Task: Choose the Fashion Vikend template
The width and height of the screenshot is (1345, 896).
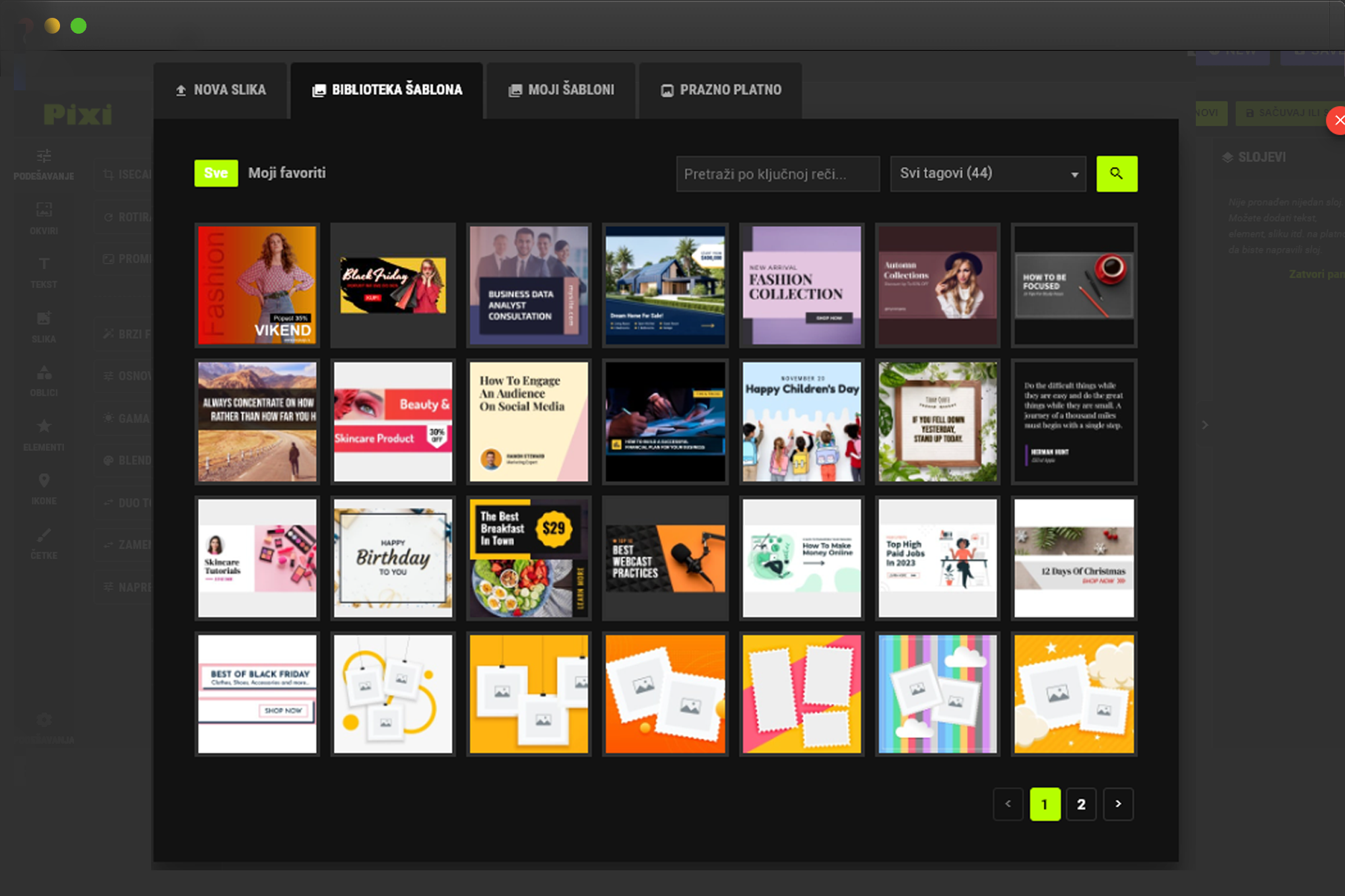Action: (x=257, y=285)
